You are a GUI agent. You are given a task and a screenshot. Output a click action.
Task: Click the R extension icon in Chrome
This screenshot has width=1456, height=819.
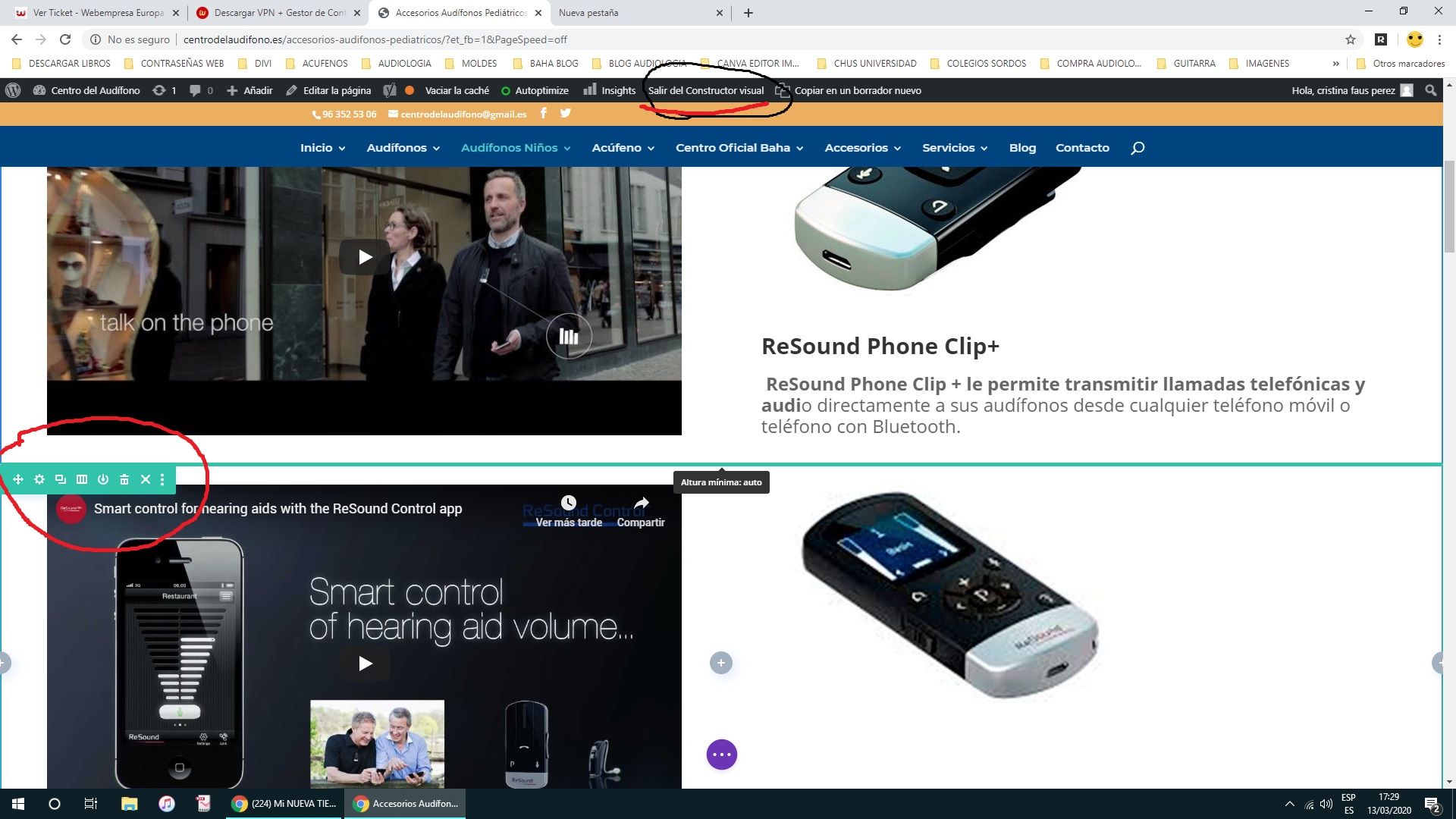[1382, 39]
